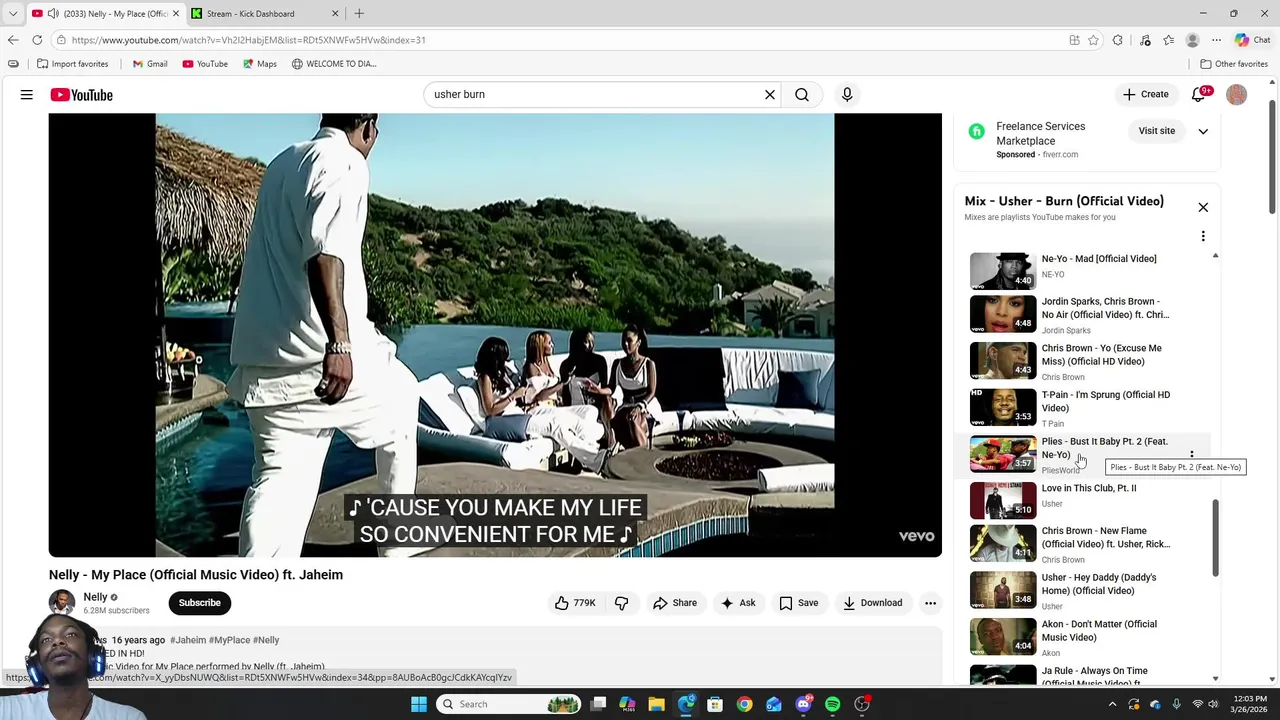Open Google Chrome from the taskbar
This screenshot has width=1280, height=720.
744,704
